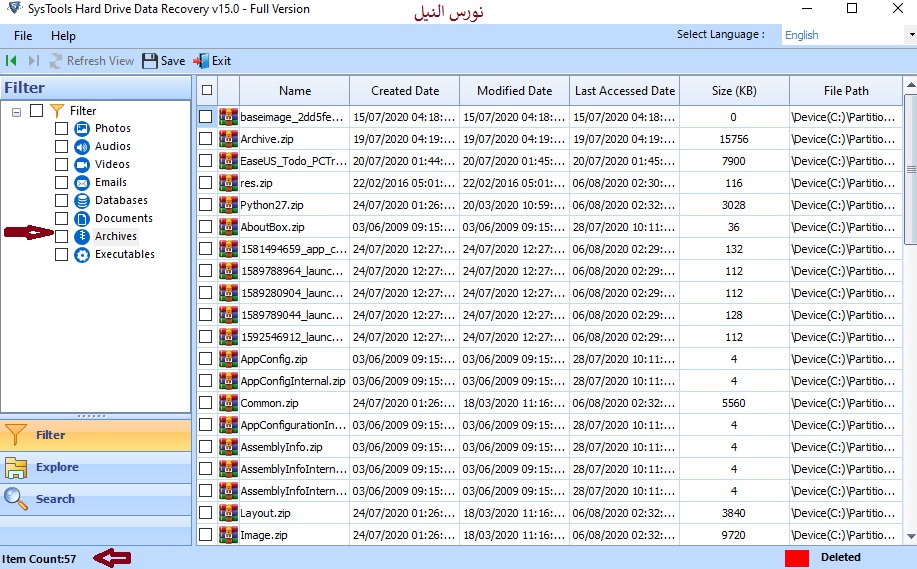
Task: Click the Audios speaker icon
Action: click(82, 147)
